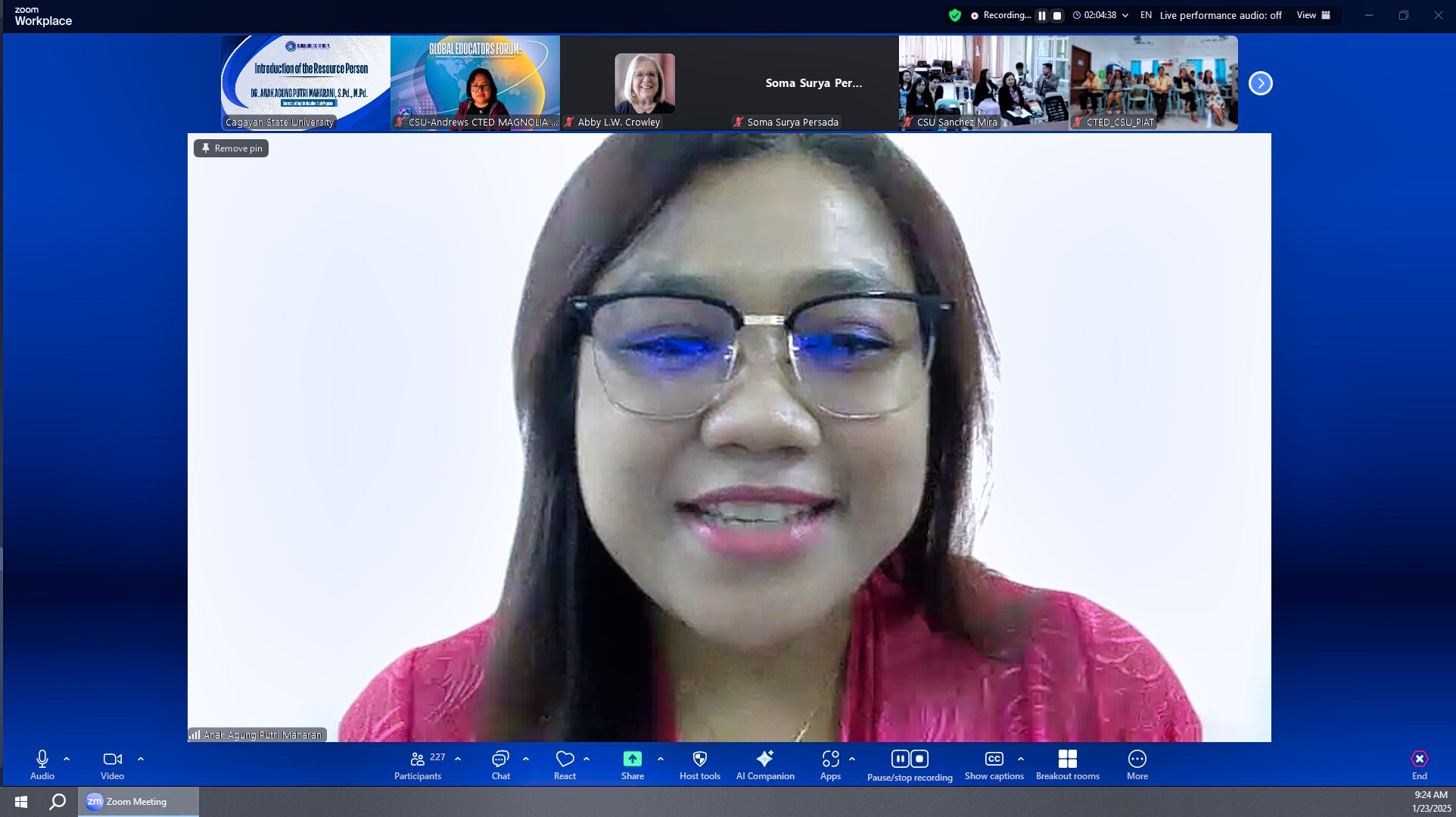Open the Windows Start menu
The image size is (1456, 817).
(21, 802)
